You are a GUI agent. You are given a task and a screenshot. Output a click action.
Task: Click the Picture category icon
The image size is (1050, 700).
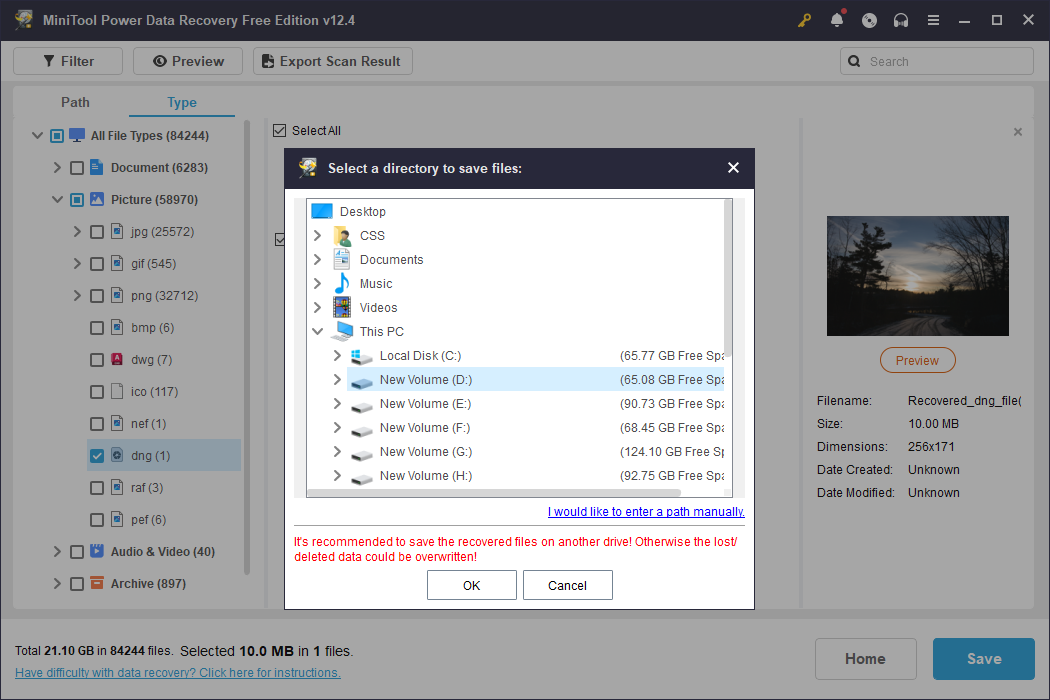click(x=97, y=199)
